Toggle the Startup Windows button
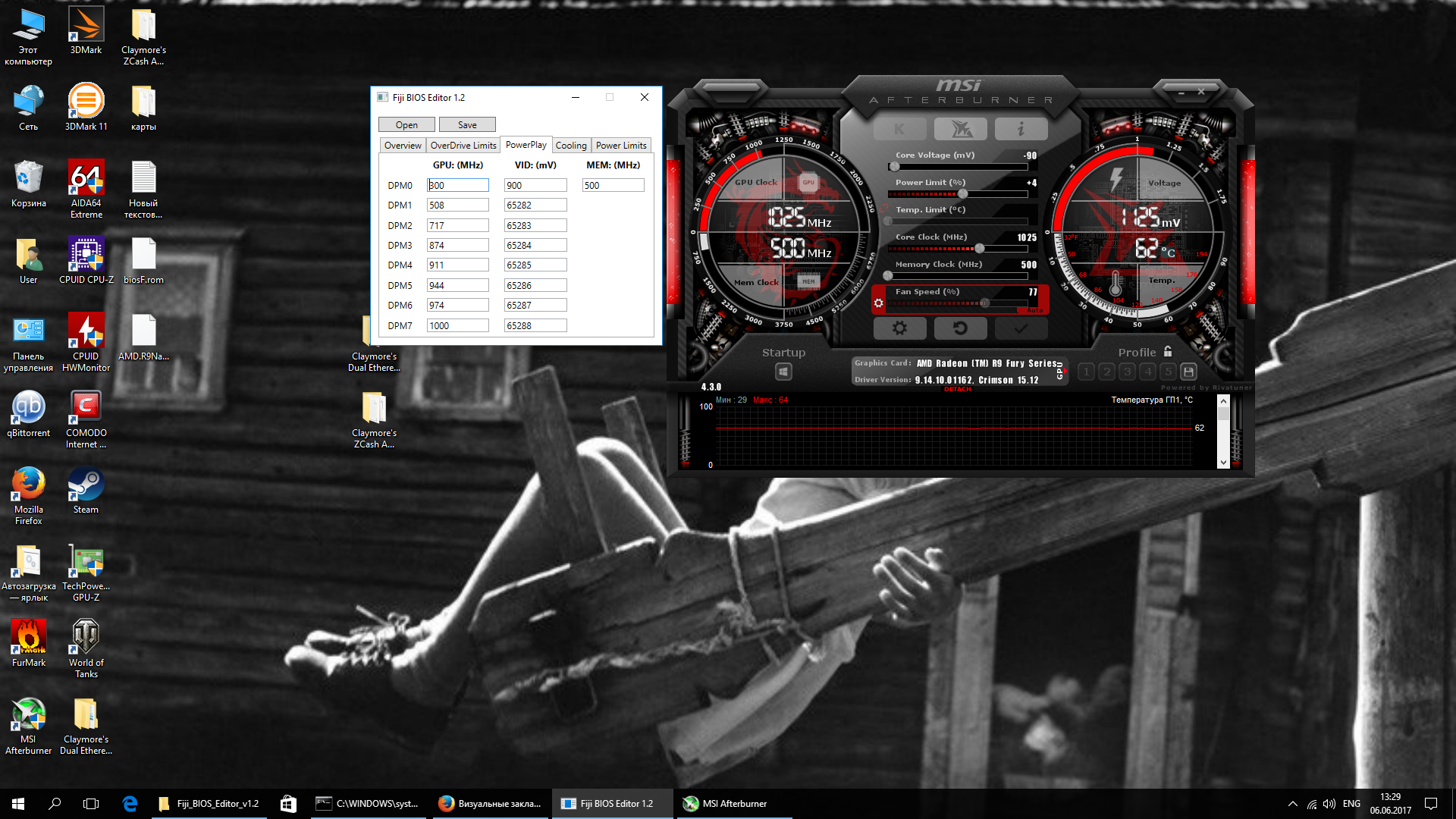Viewport: 1456px width, 819px height. click(x=783, y=372)
